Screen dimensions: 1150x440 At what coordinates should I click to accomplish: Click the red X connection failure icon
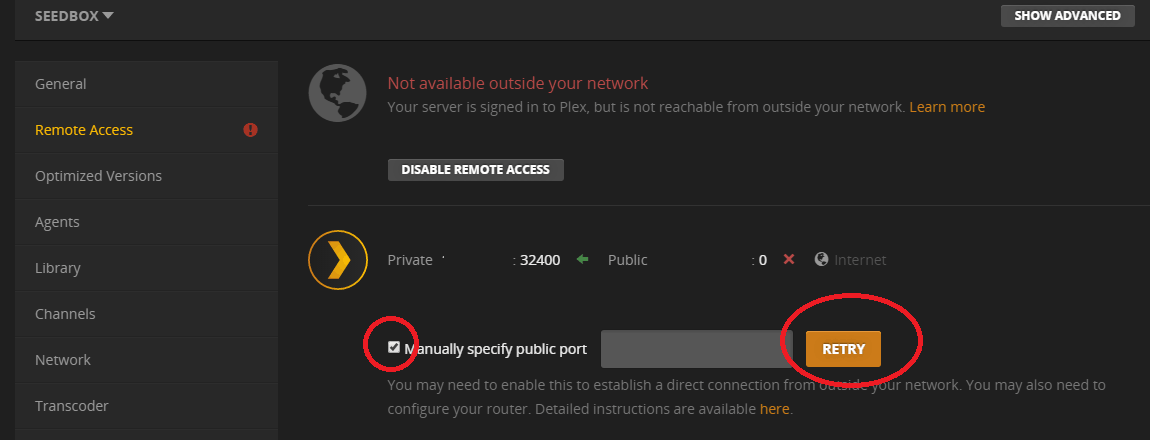[788, 260]
